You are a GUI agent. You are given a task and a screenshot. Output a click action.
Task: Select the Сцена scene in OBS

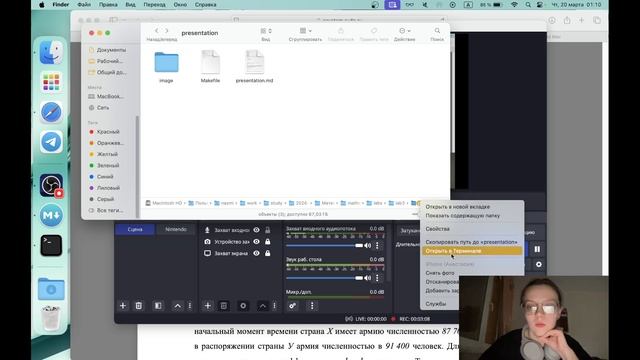(x=135, y=229)
